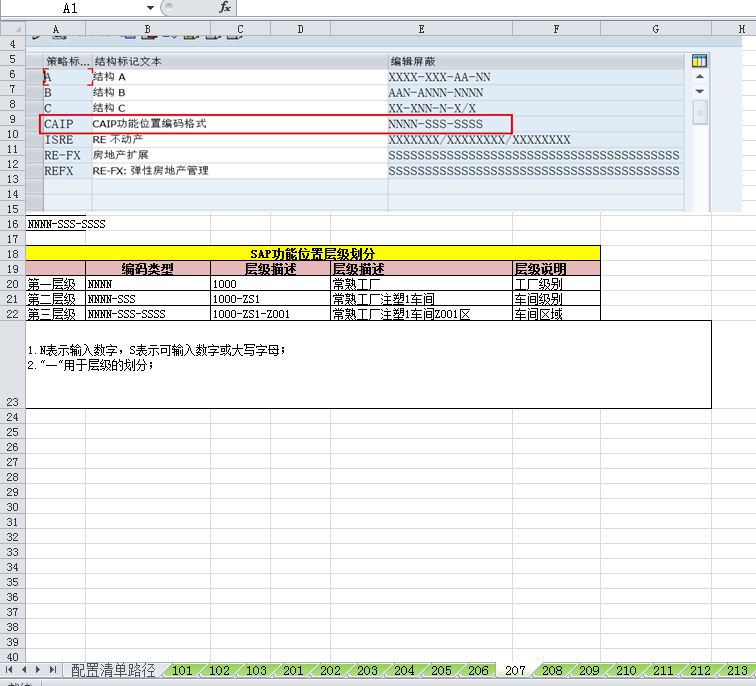Click the ISRE row label
The height and width of the screenshot is (686, 756).
59,140
